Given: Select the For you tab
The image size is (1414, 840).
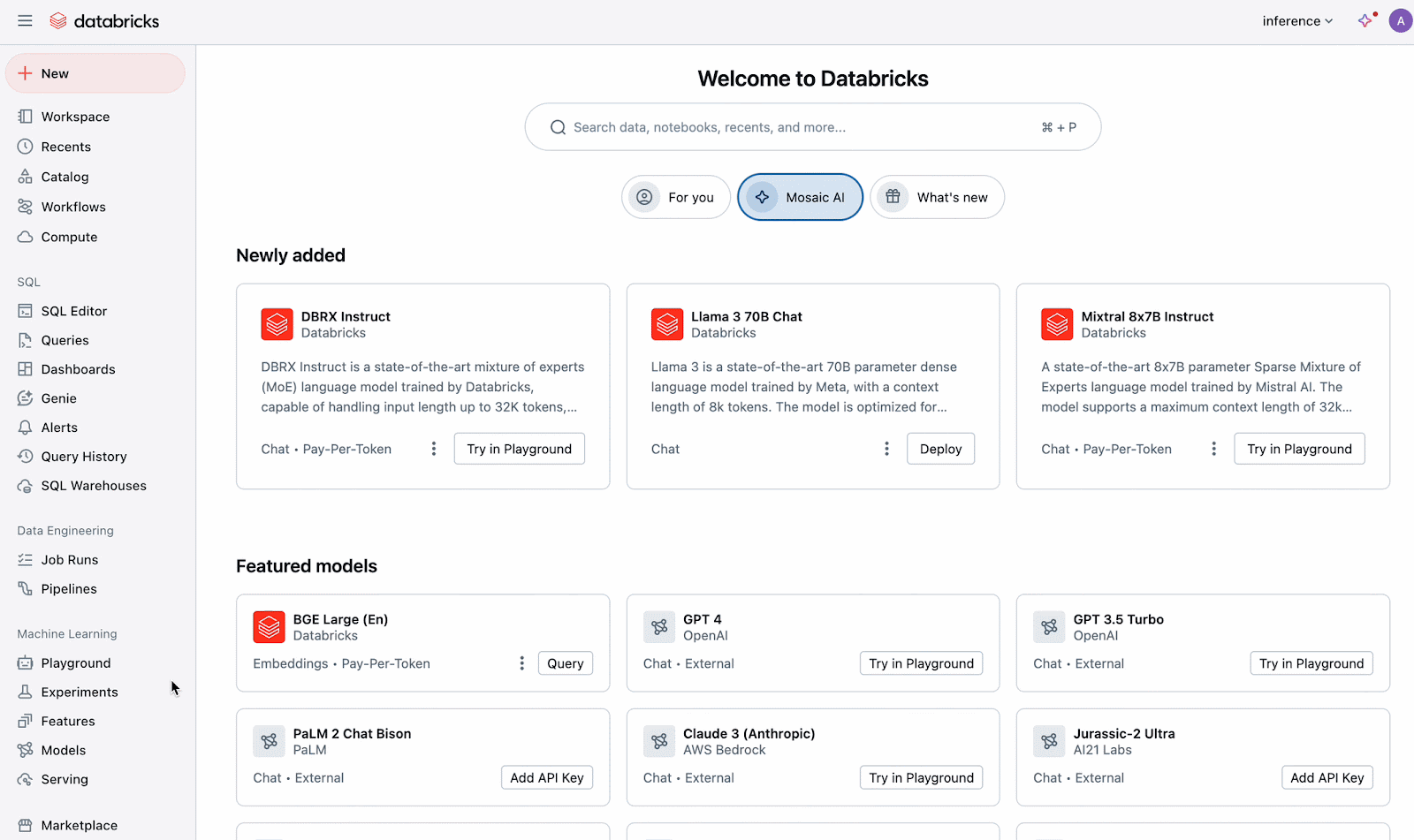Looking at the screenshot, I should (676, 197).
